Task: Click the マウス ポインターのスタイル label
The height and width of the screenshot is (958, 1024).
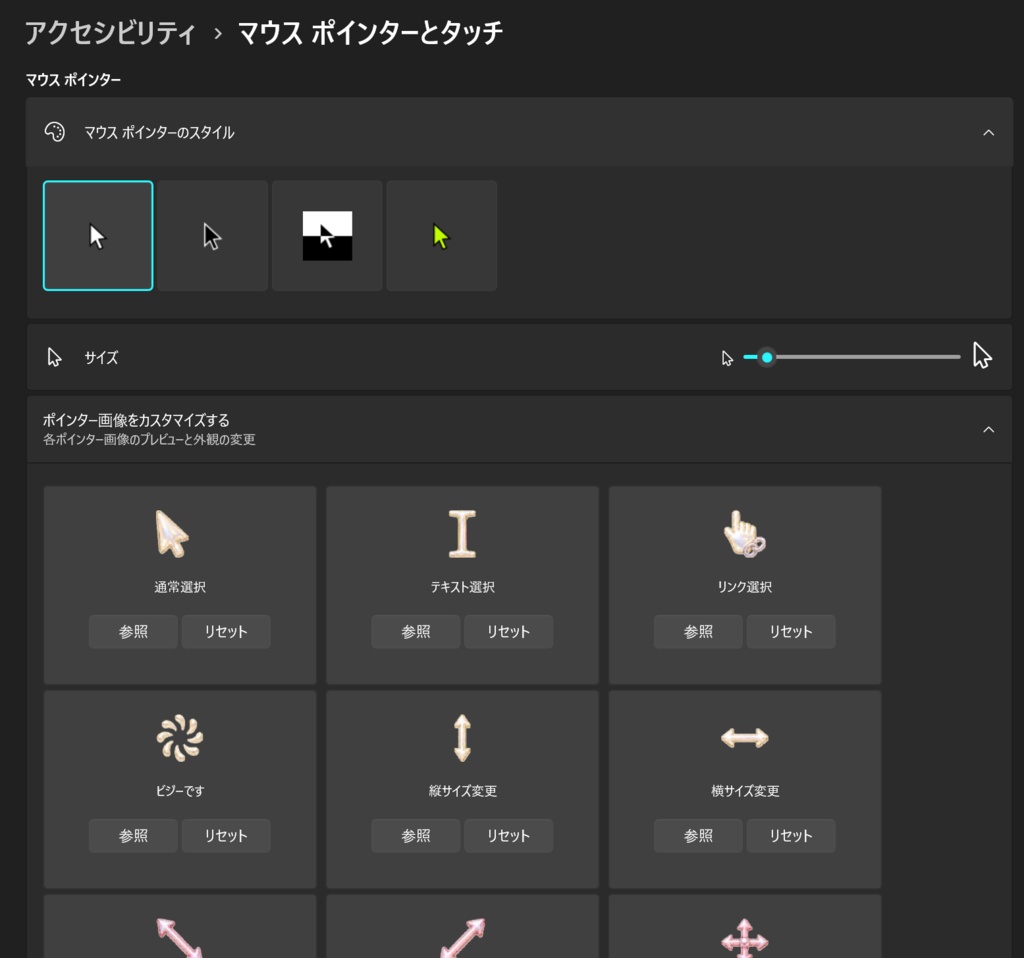Action: click(159, 133)
